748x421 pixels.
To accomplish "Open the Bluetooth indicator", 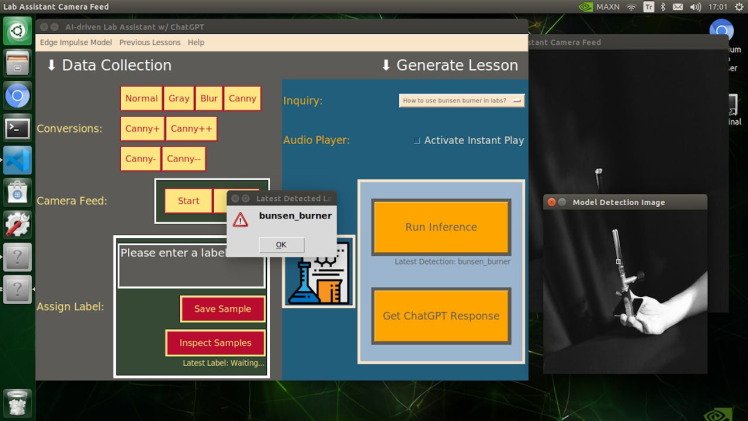I will click(663, 7).
